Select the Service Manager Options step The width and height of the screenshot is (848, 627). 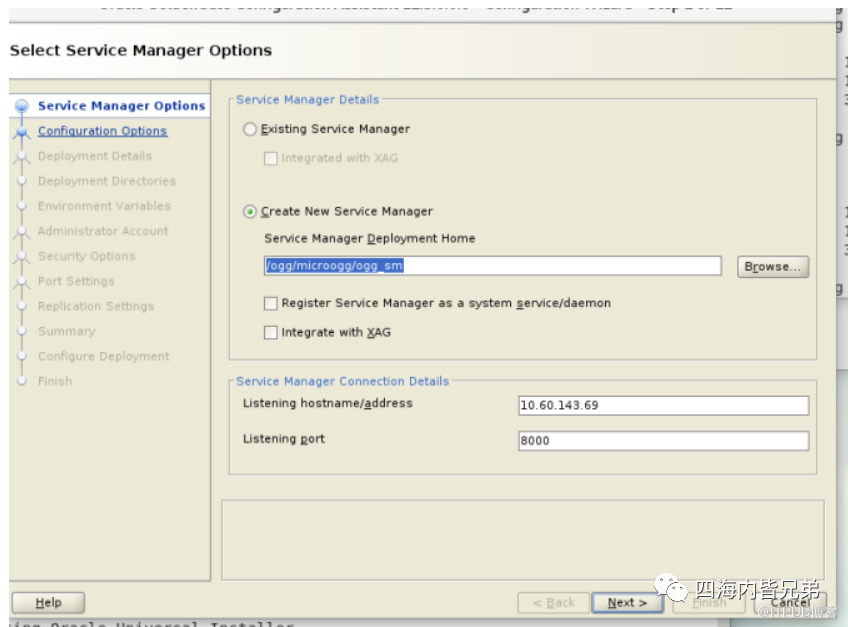click(121, 106)
